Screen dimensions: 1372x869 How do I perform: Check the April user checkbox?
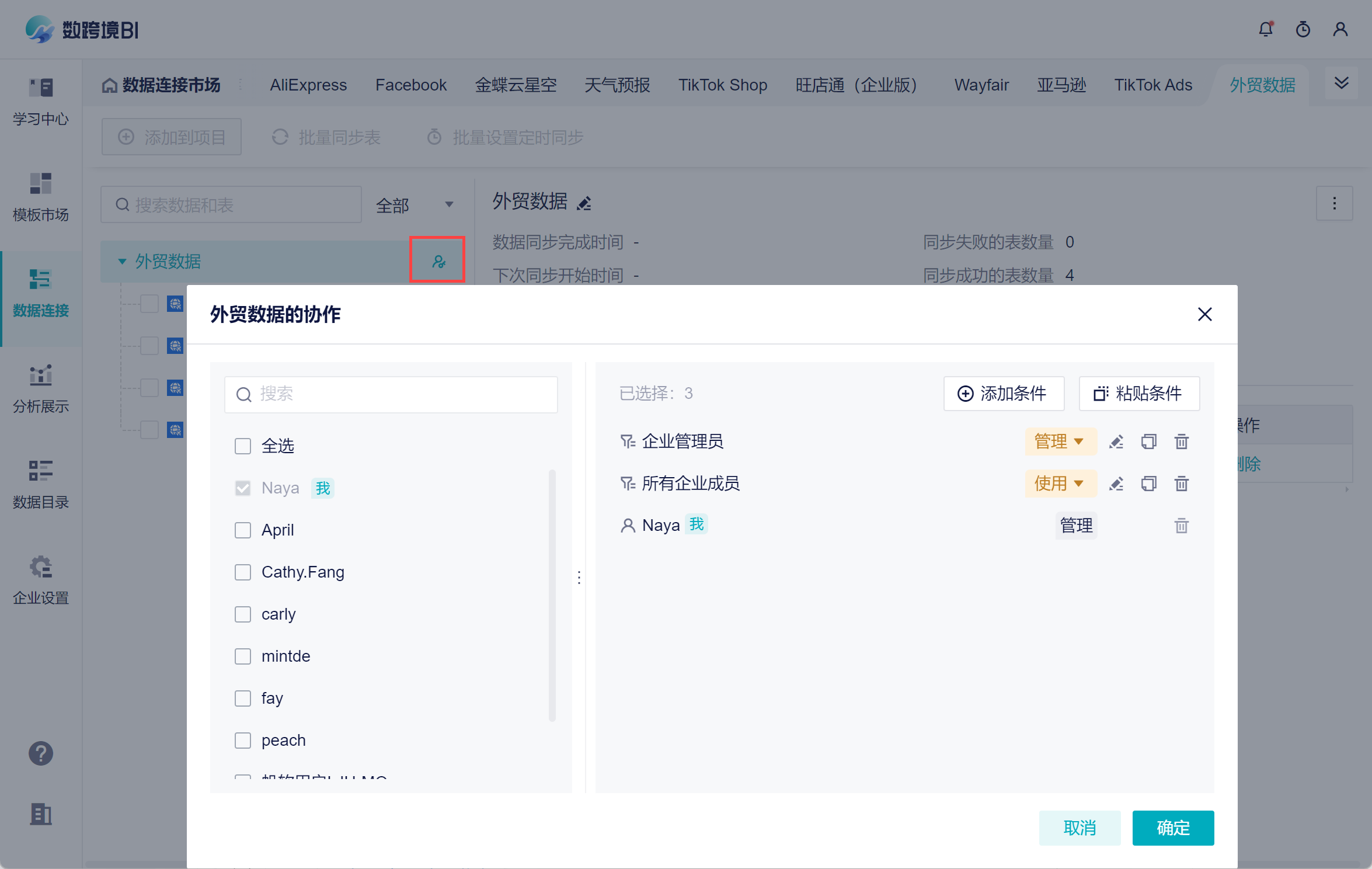point(243,530)
